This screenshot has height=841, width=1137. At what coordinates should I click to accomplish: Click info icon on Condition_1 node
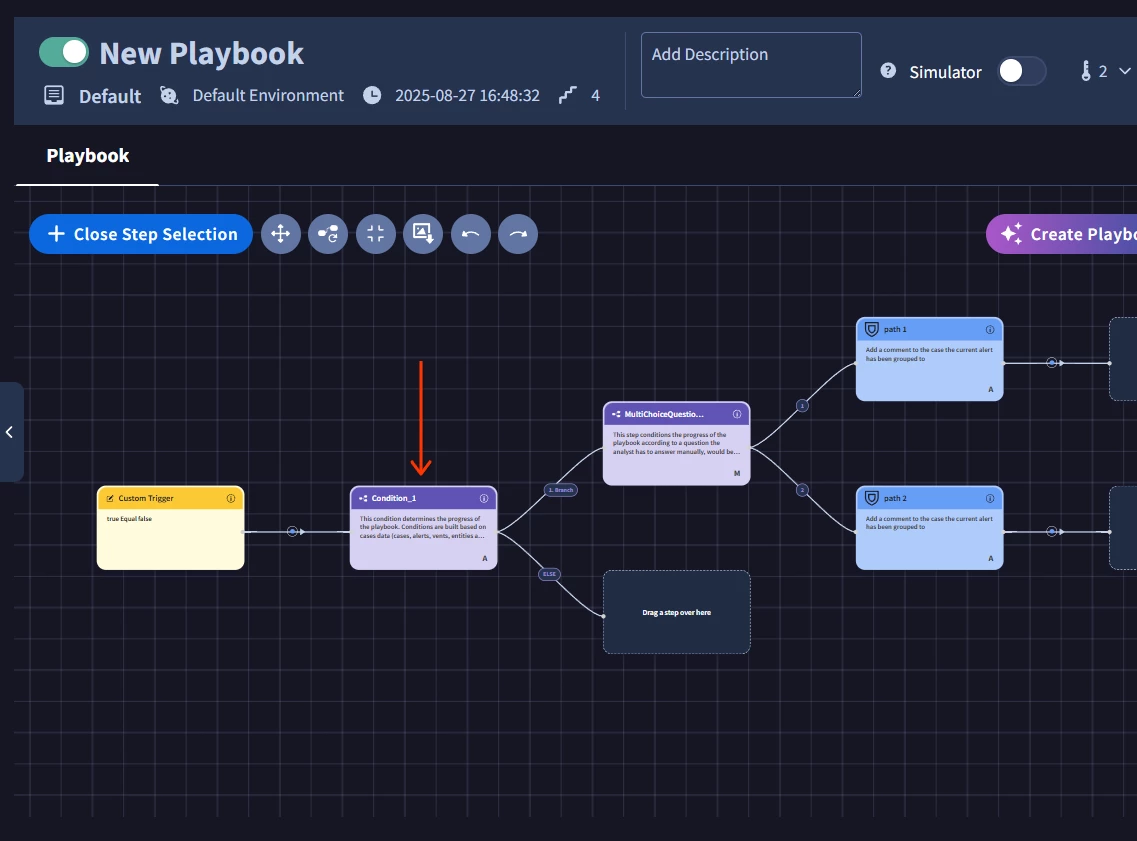tap(484, 498)
